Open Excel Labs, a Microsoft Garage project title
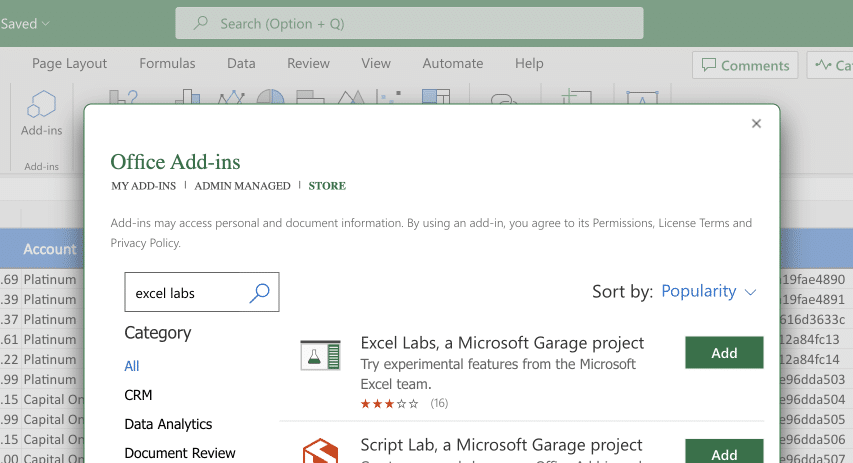The height and width of the screenshot is (463, 853). [502, 343]
